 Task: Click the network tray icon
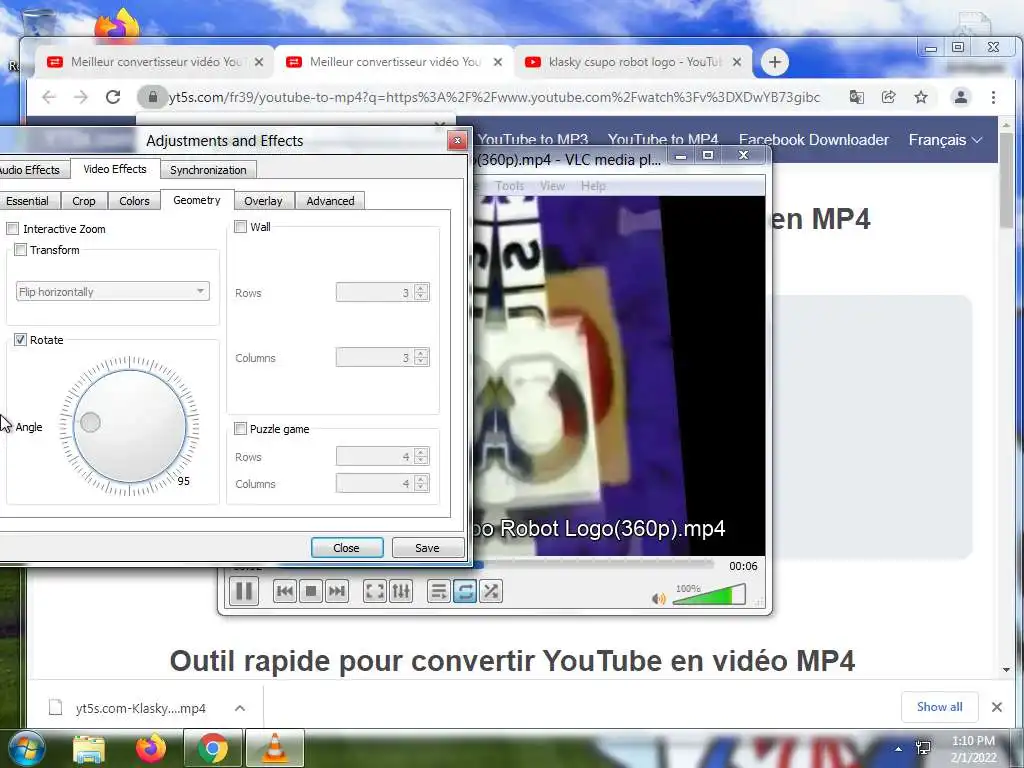coord(923,748)
